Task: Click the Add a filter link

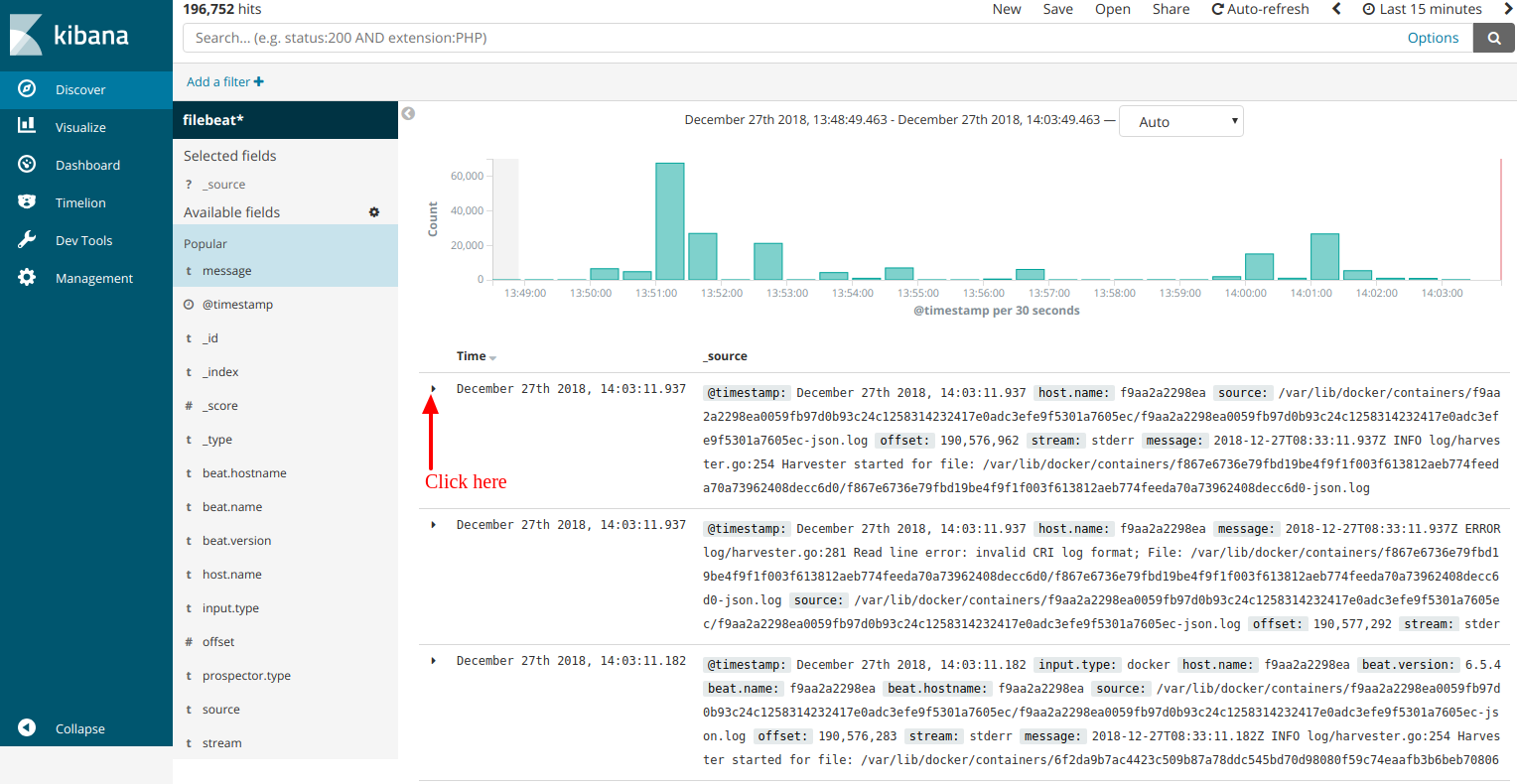Action: coord(225,81)
